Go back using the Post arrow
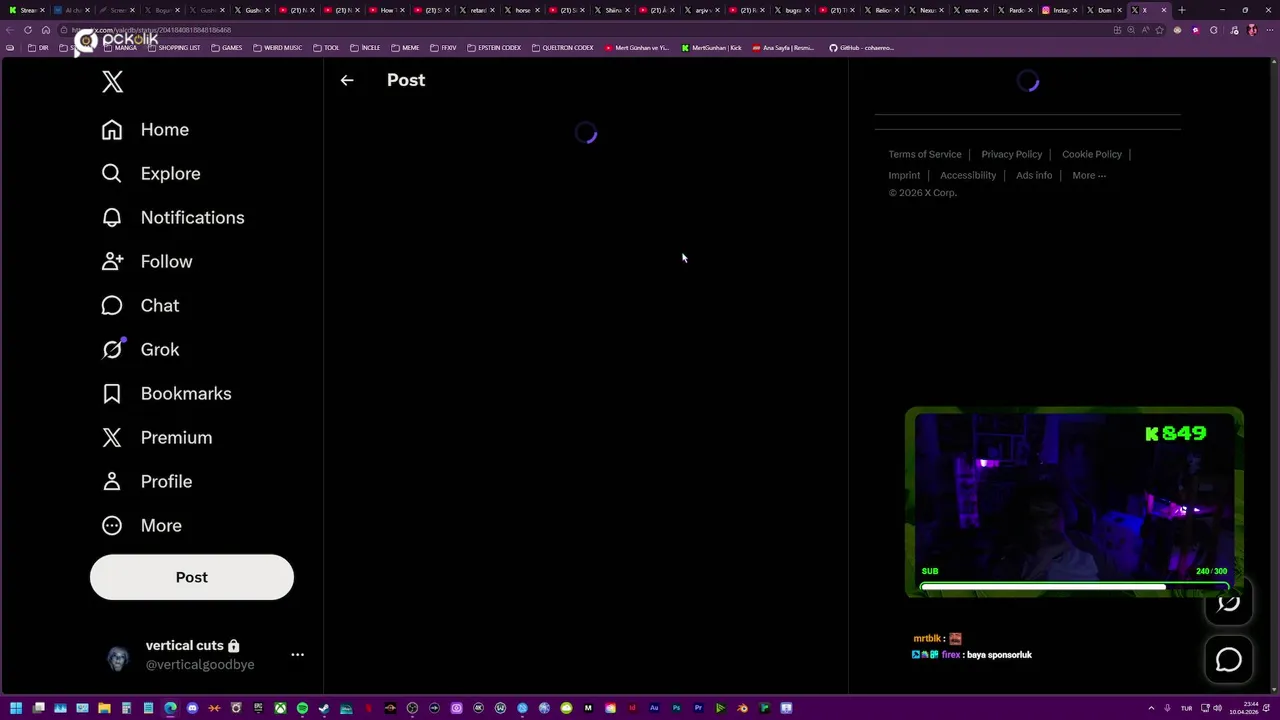This screenshot has width=1280, height=720. pos(347,80)
